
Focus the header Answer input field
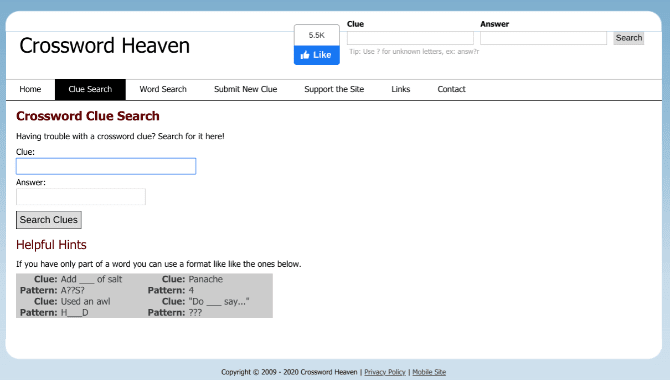point(543,38)
